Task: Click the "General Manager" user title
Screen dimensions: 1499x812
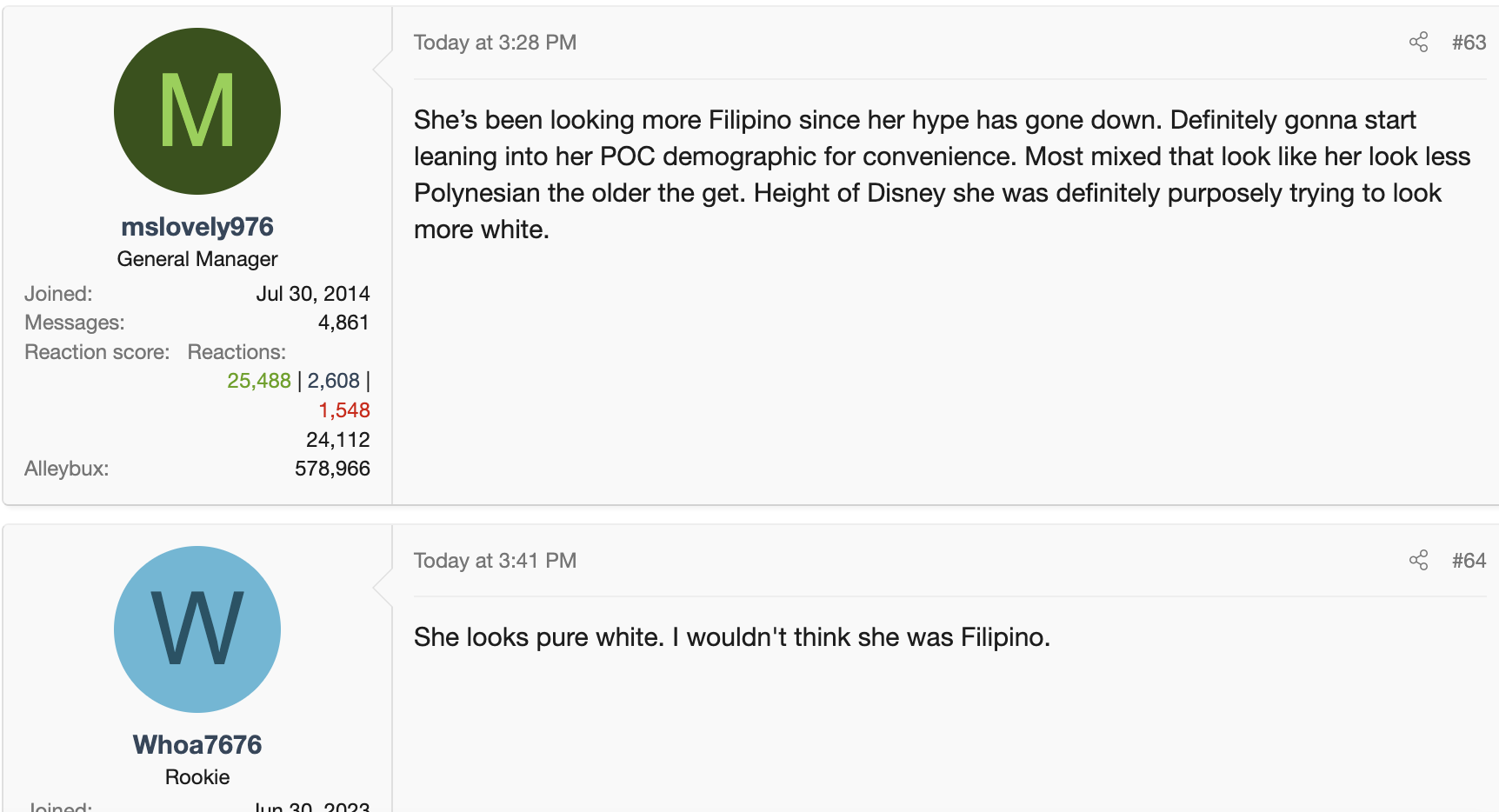Action: [x=197, y=259]
